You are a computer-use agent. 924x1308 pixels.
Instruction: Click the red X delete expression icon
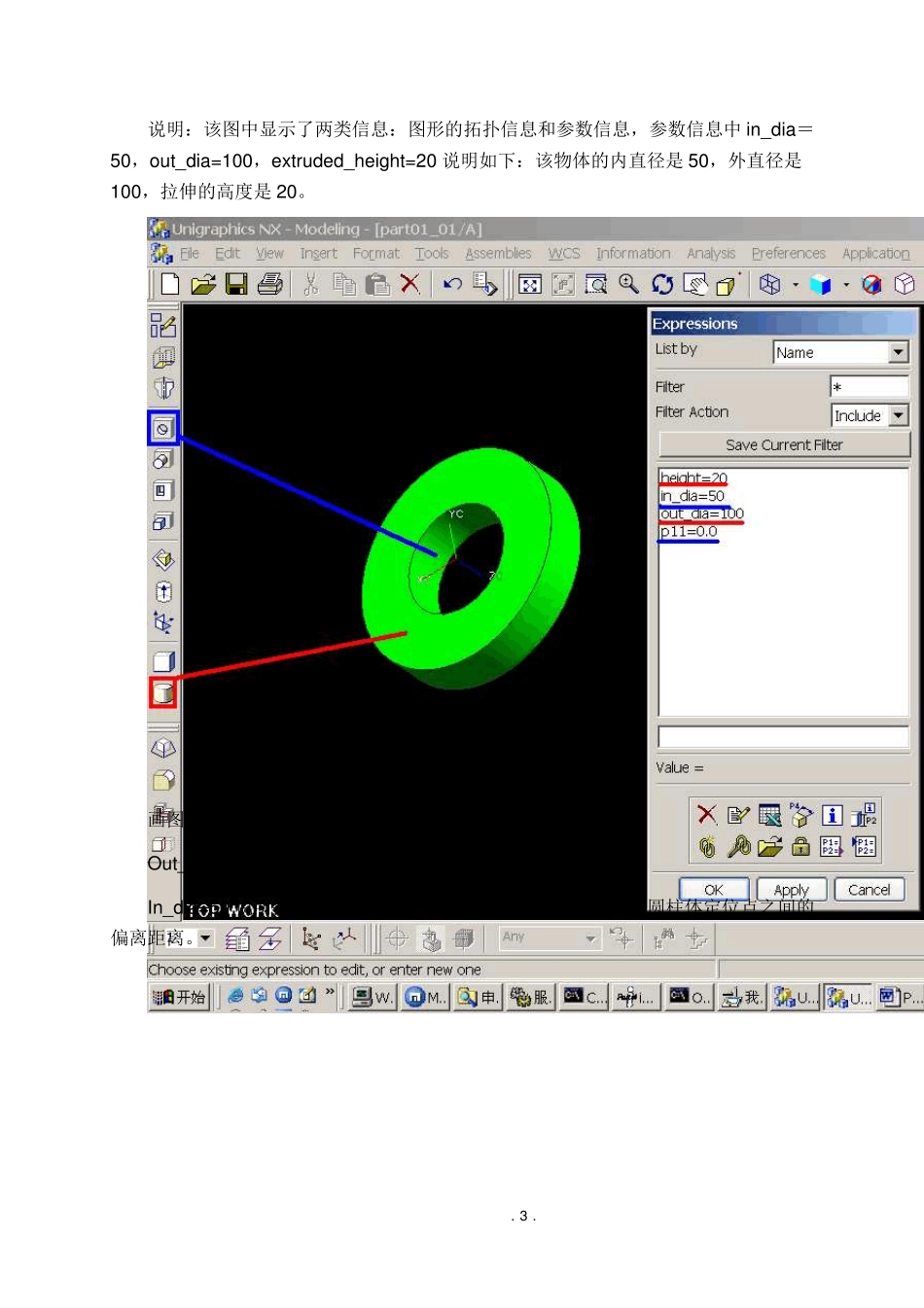pyautogui.click(x=707, y=815)
